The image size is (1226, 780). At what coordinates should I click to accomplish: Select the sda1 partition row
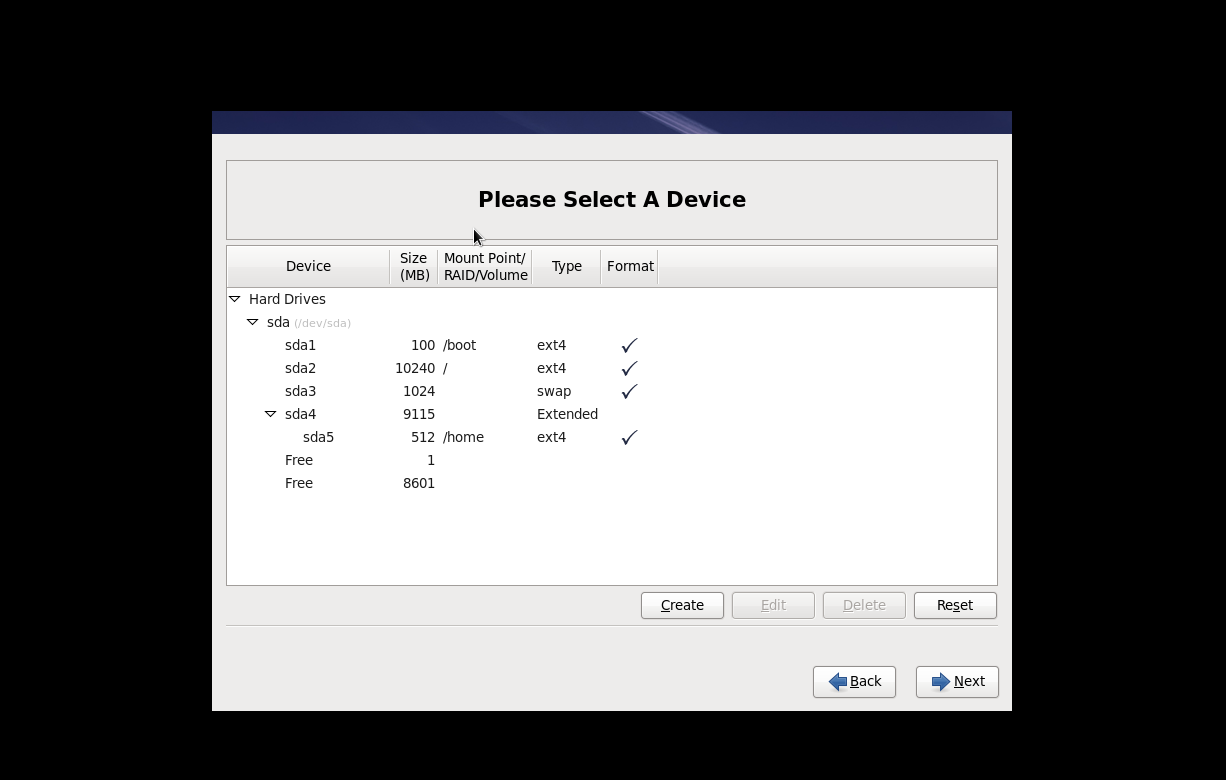tap(612, 345)
